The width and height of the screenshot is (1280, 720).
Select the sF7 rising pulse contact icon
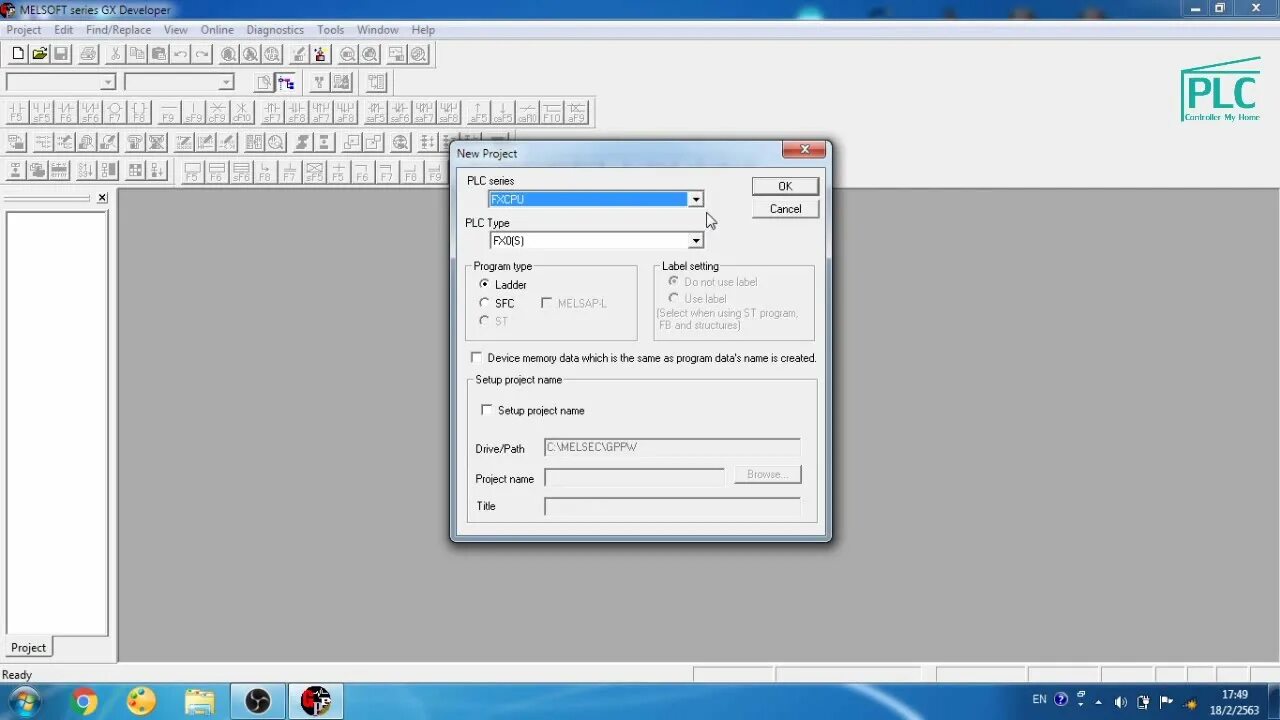tap(272, 112)
